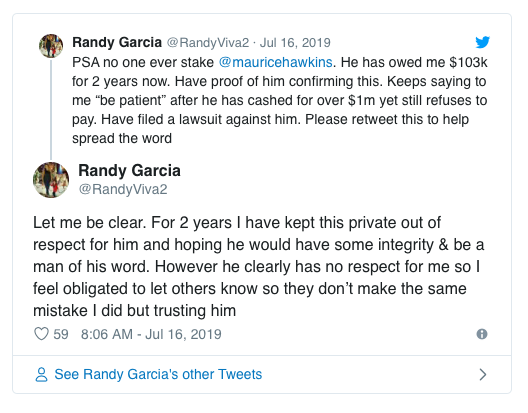Click the large Randy Garcia profile picture
Screen dimensions: 528x413
click(51, 180)
